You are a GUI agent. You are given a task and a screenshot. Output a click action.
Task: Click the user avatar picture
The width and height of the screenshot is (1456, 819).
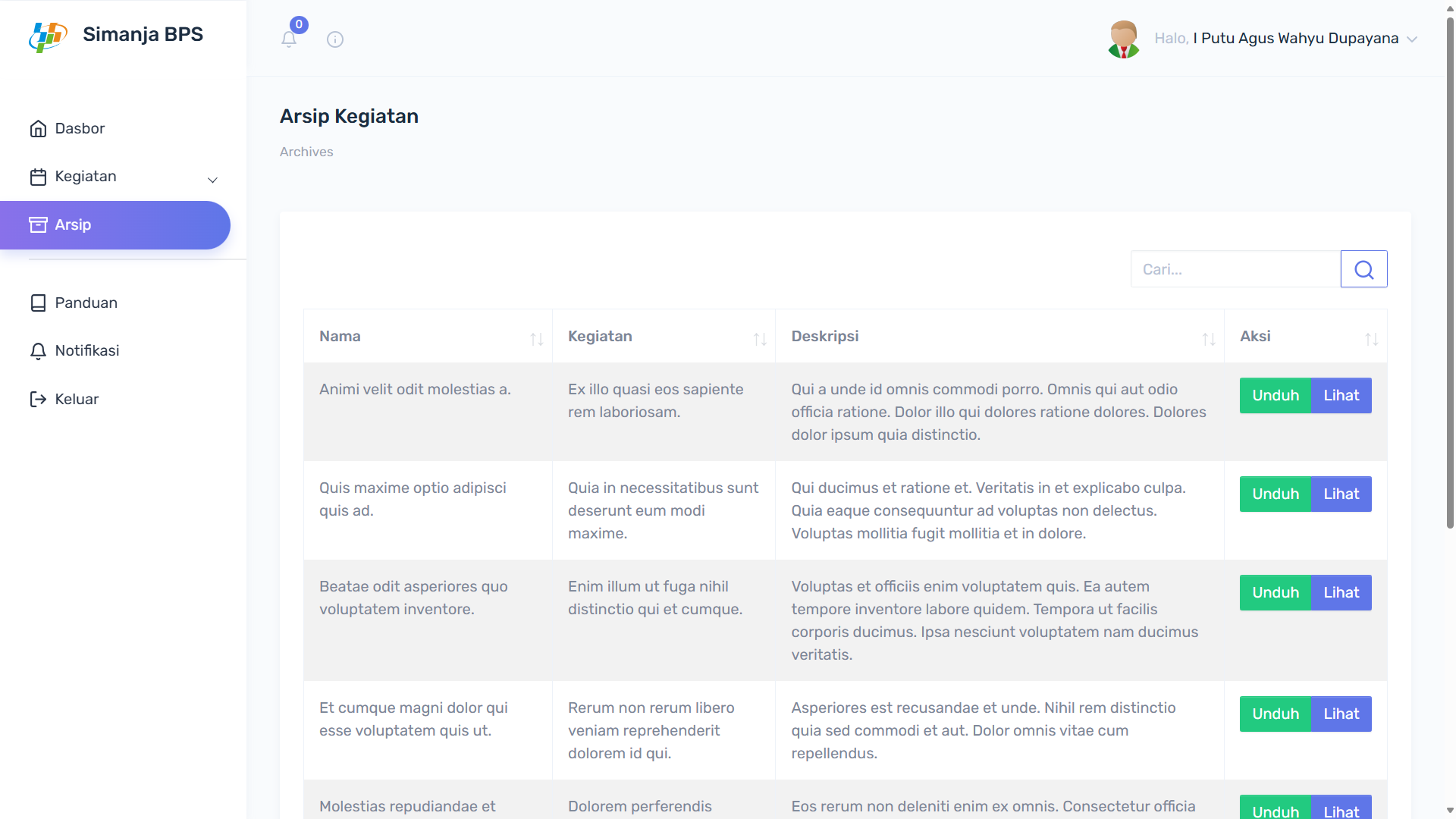point(1123,39)
